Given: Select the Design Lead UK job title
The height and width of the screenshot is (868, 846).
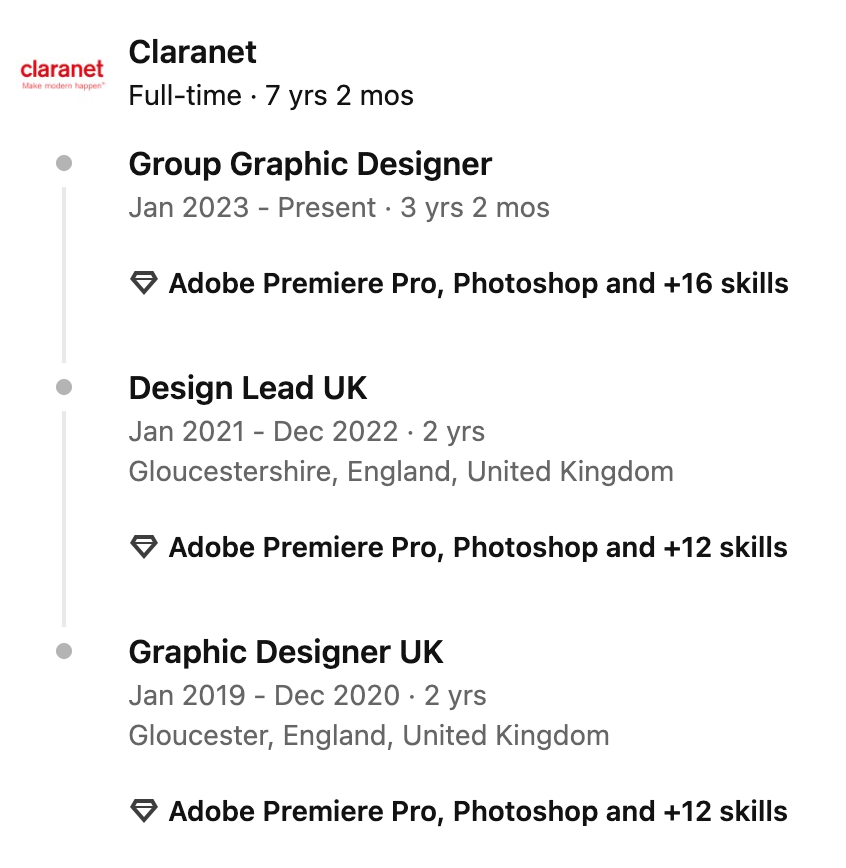Looking at the screenshot, I should (x=248, y=388).
